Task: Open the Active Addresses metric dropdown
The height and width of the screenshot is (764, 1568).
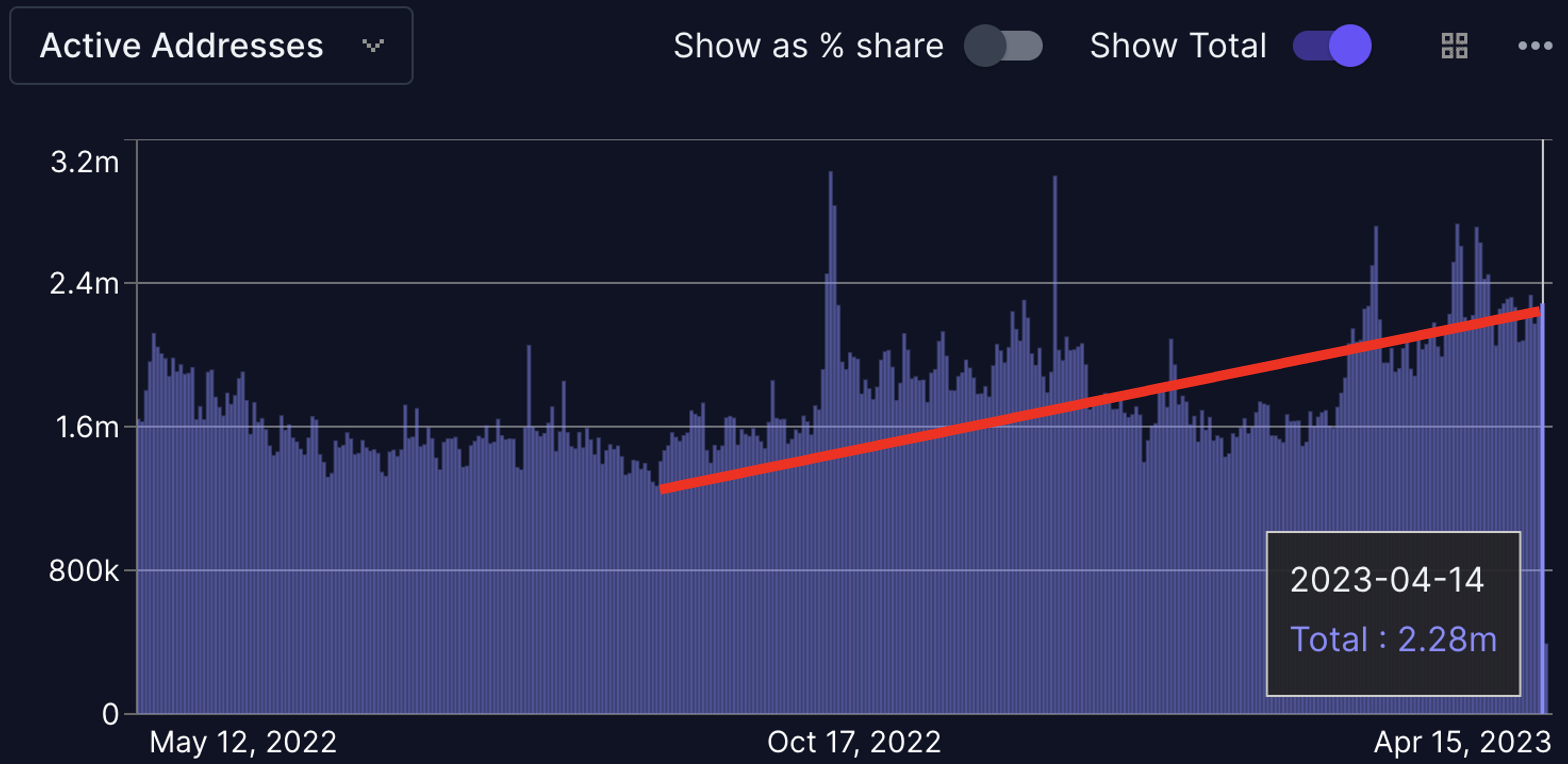Action: 210,46
